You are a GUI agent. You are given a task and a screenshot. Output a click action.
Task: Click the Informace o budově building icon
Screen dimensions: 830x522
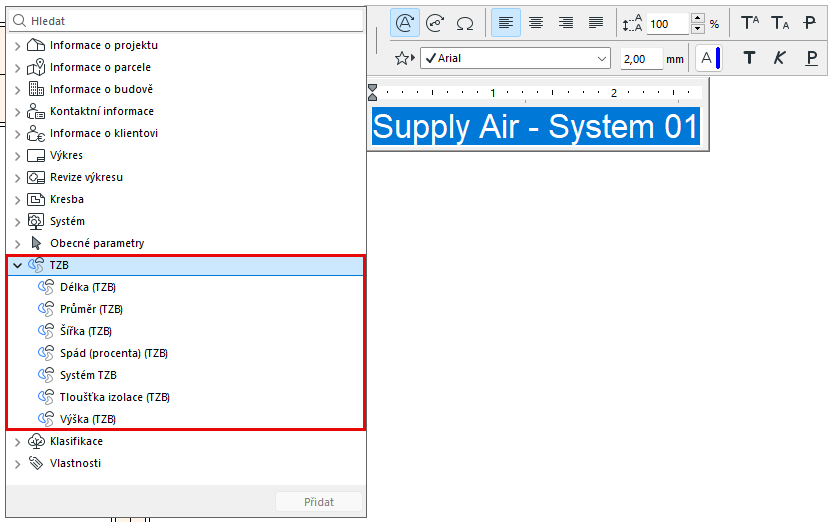pyautogui.click(x=36, y=88)
